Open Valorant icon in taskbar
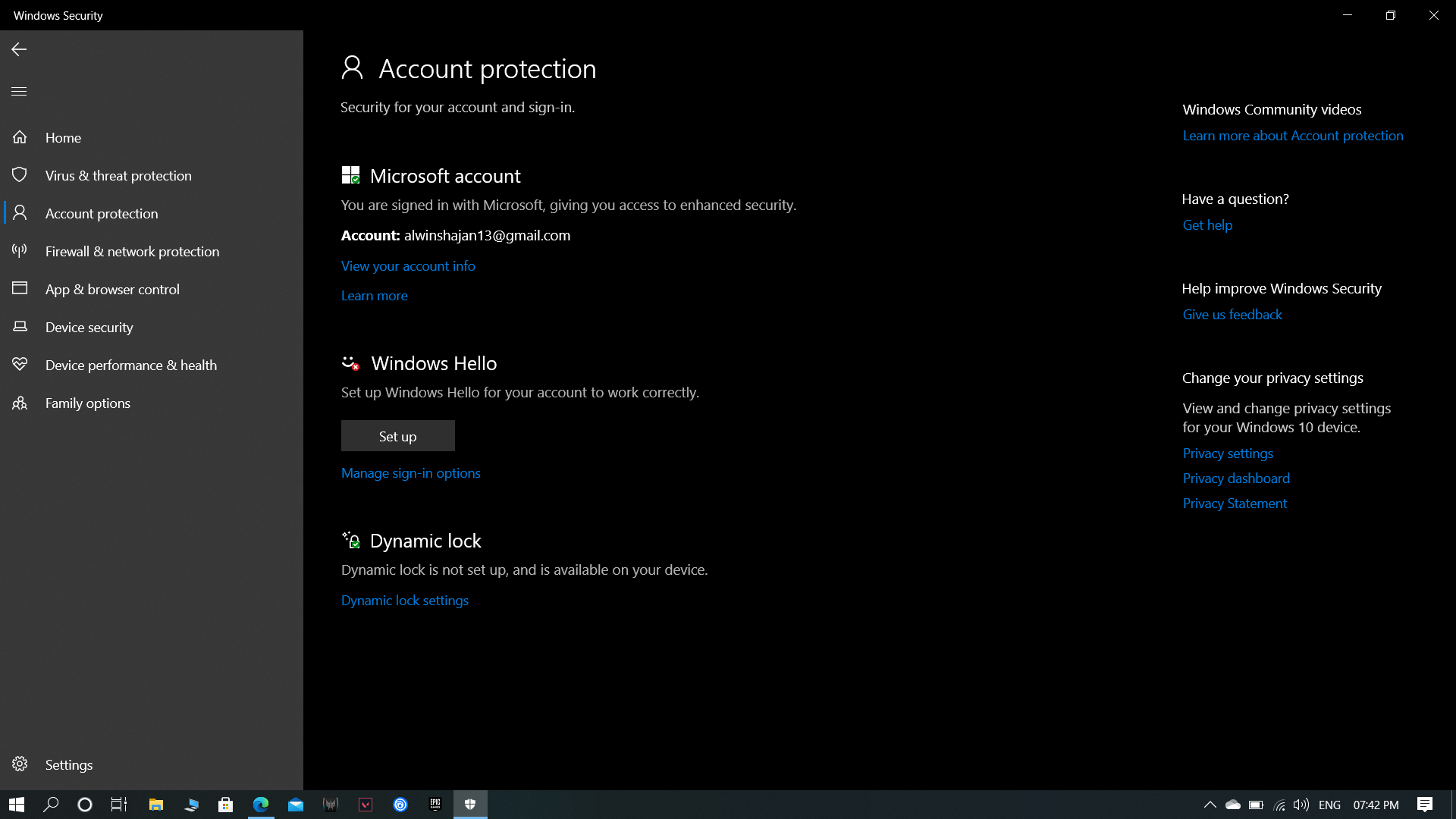This screenshot has width=1456, height=819. 366,805
